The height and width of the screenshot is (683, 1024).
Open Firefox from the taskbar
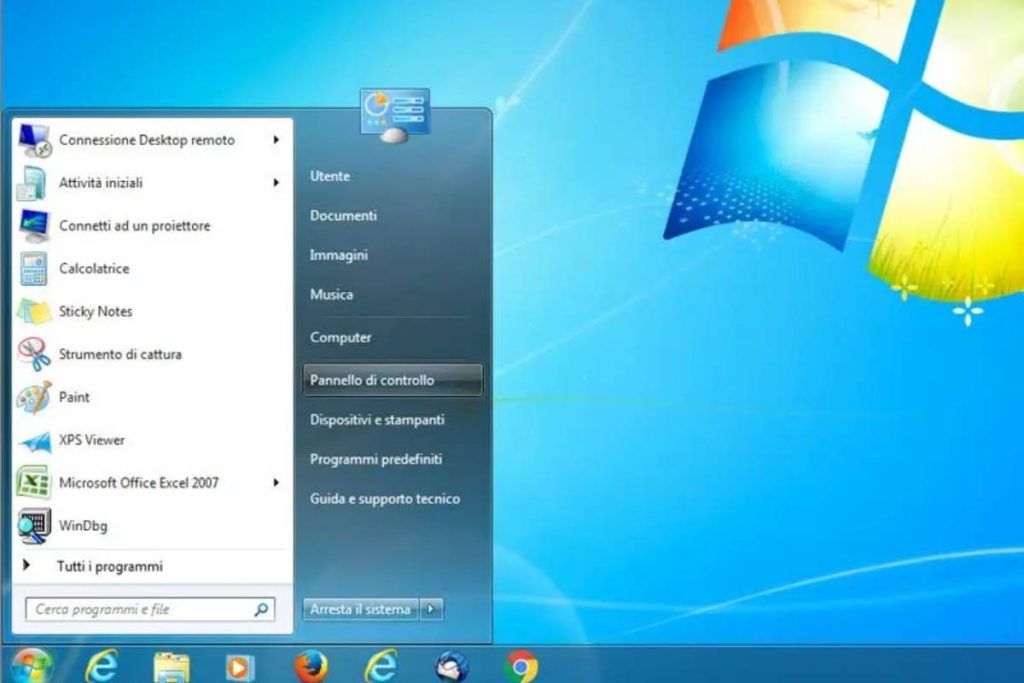[x=311, y=666]
